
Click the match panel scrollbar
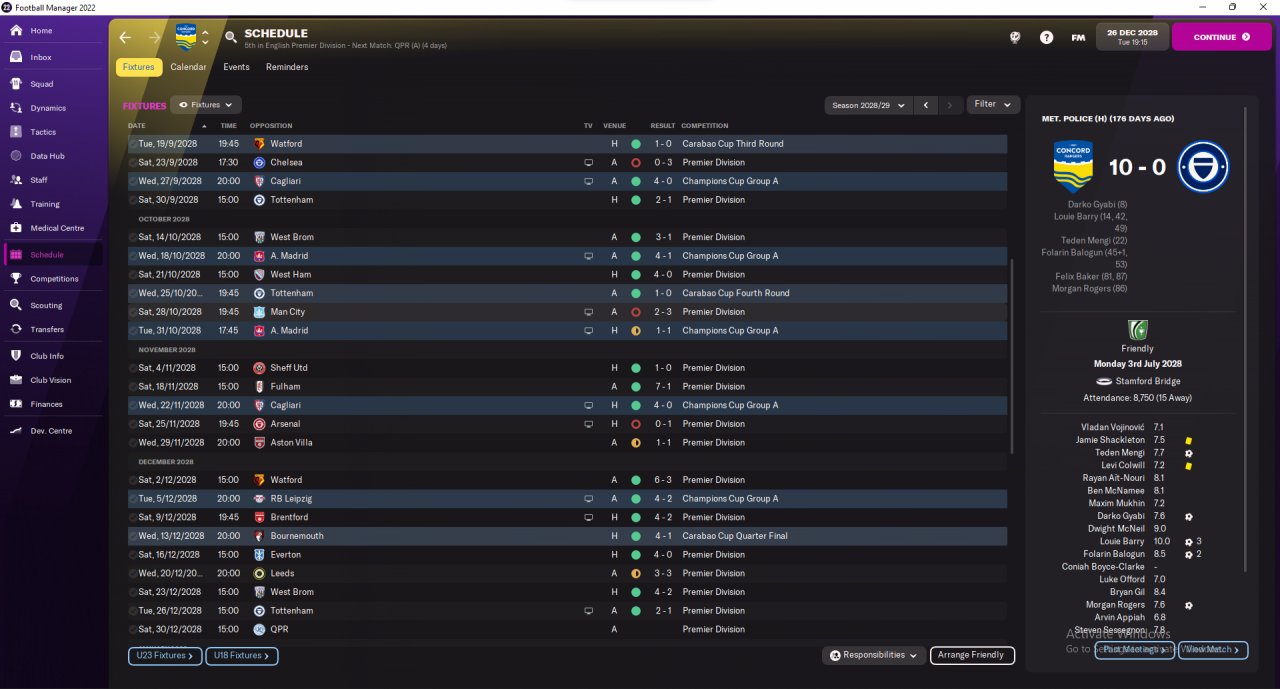[1246, 340]
